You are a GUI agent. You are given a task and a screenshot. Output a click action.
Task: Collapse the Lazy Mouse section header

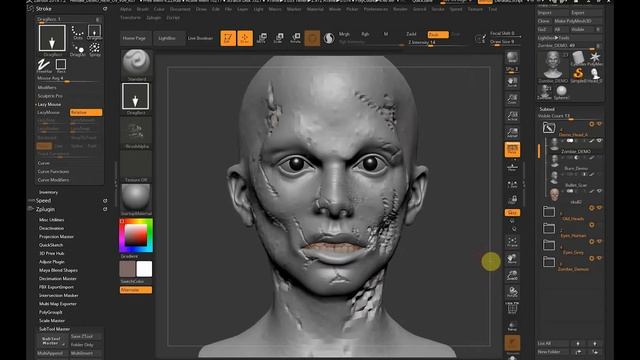[x=49, y=104]
